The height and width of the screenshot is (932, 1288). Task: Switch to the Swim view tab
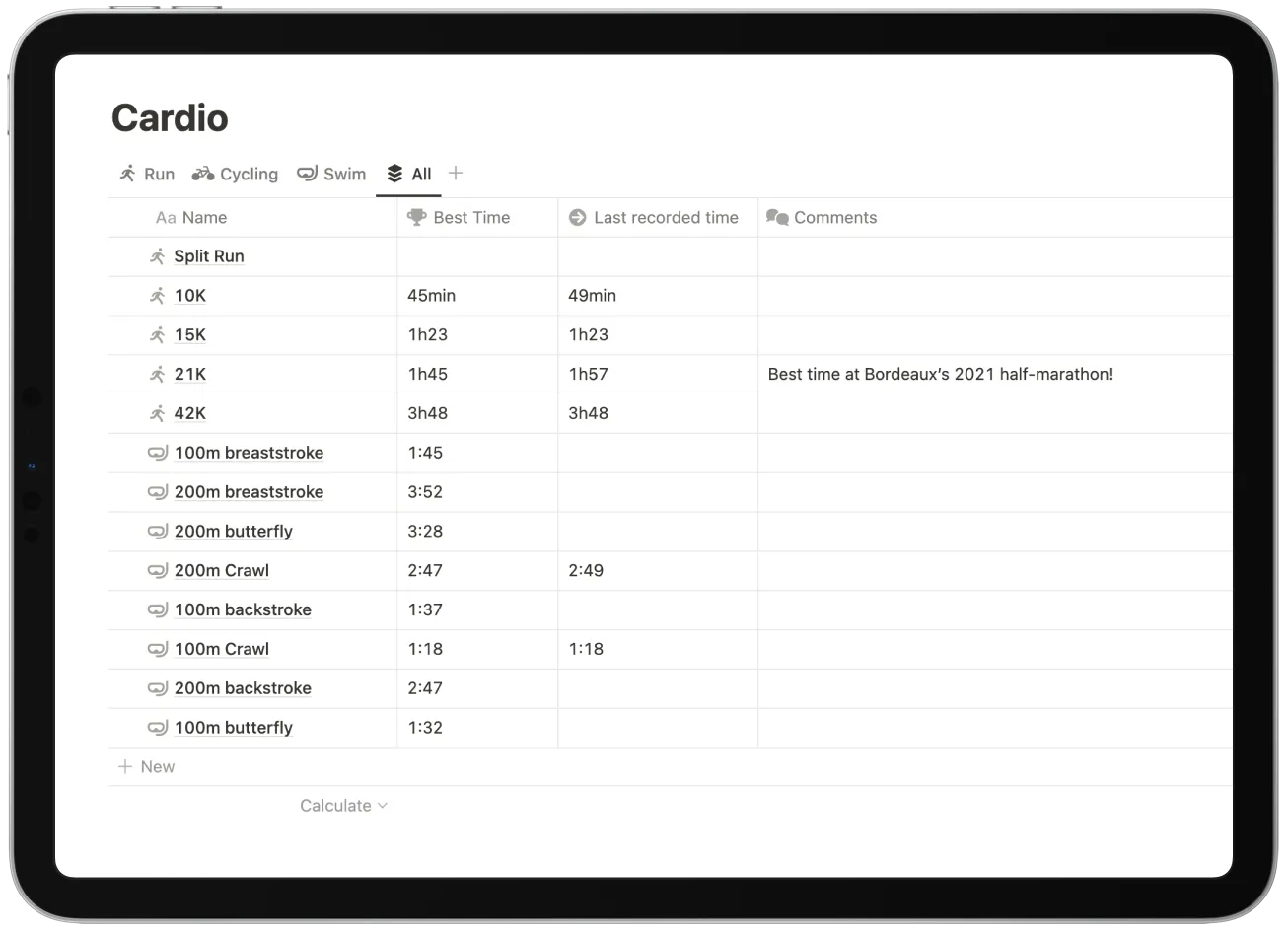pyautogui.click(x=343, y=174)
